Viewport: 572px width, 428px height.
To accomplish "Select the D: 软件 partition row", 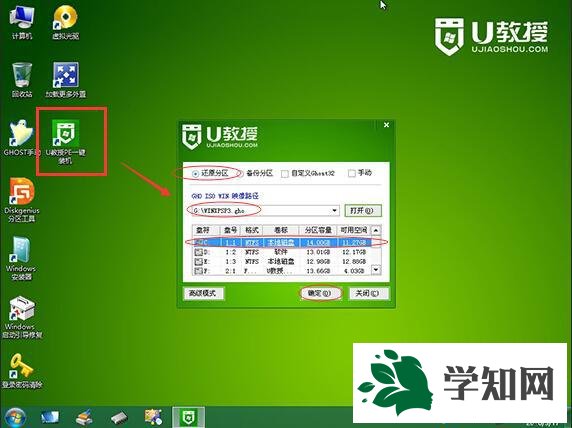I will coord(282,252).
